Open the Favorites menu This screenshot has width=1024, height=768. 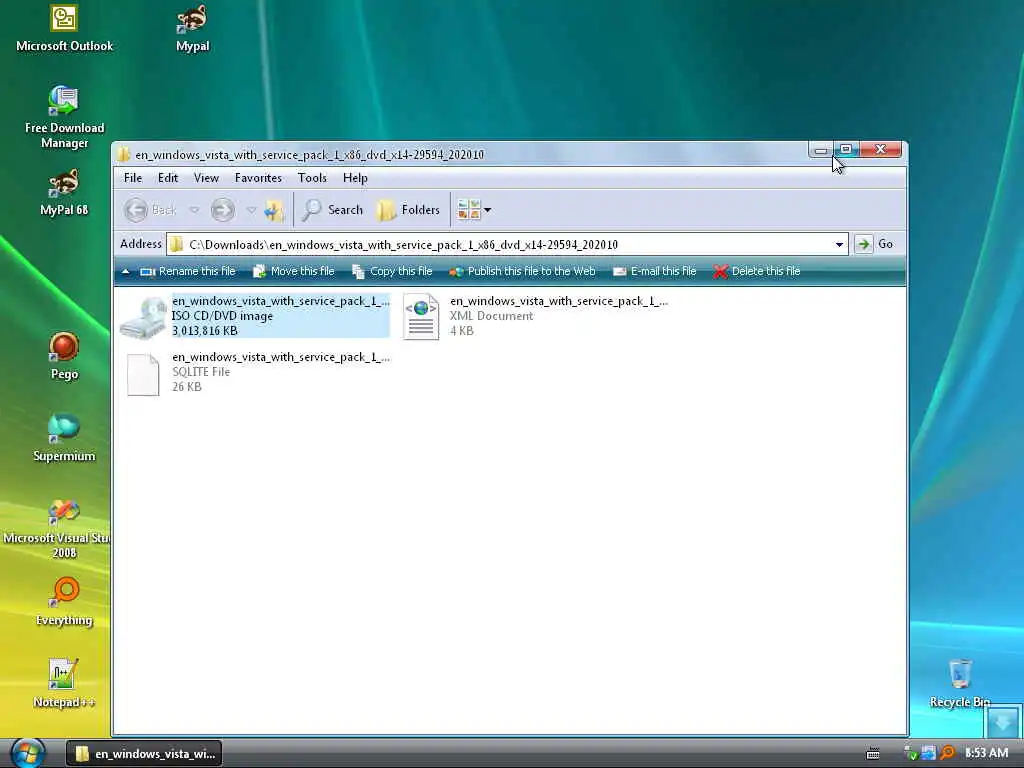(258, 178)
